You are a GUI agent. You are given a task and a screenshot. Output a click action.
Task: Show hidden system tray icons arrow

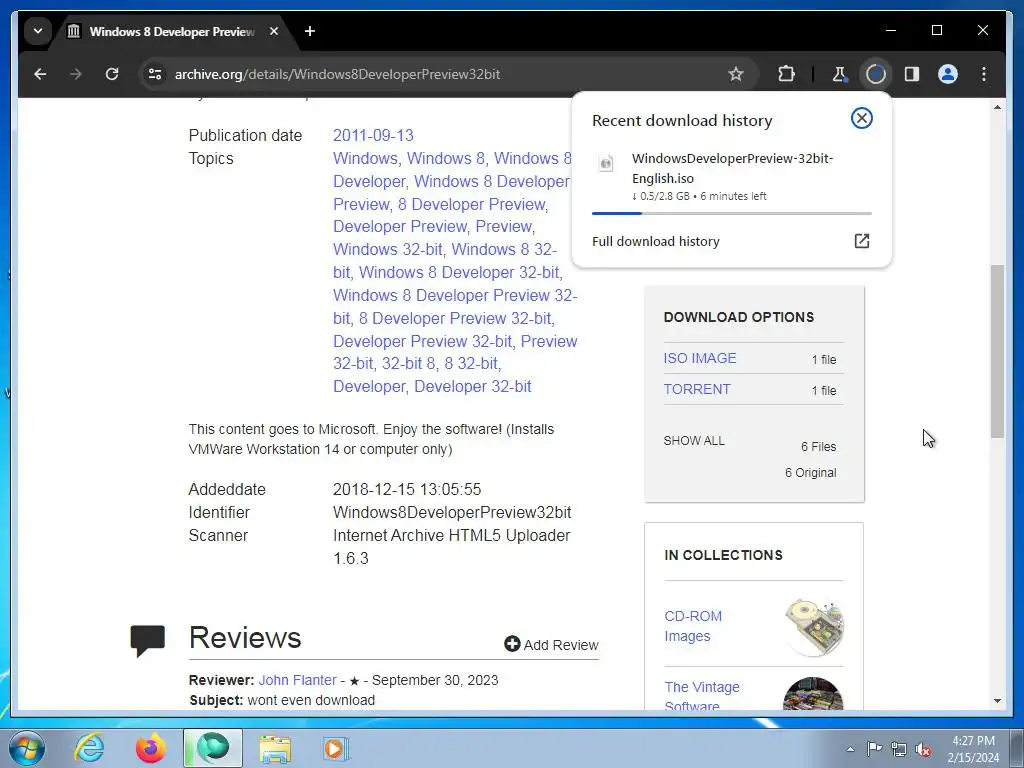click(x=850, y=749)
